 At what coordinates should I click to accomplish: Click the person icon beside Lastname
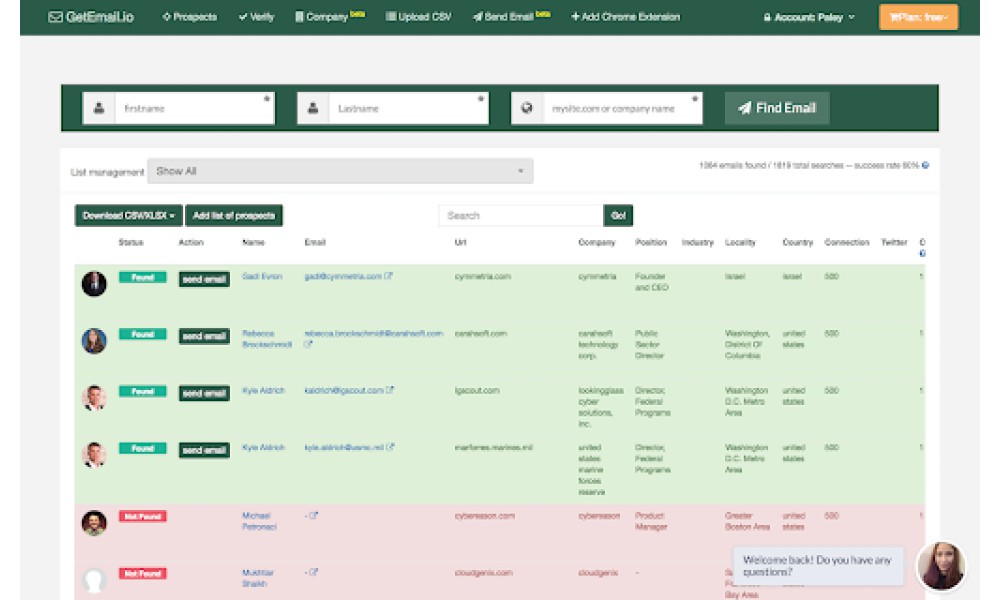(313, 108)
